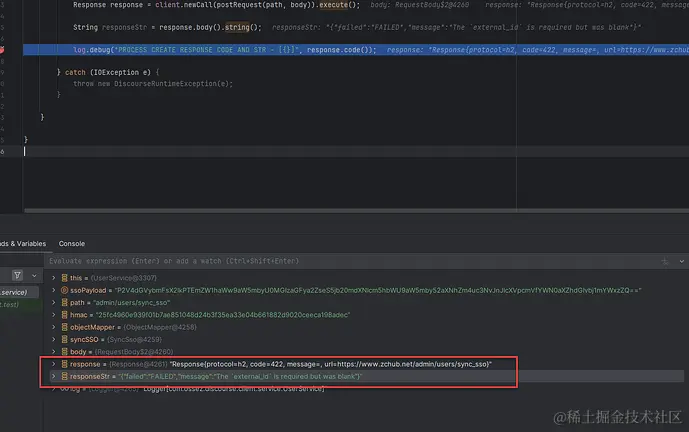Click the variable icon beside body
The height and width of the screenshot is (432, 689).
tap(64, 352)
